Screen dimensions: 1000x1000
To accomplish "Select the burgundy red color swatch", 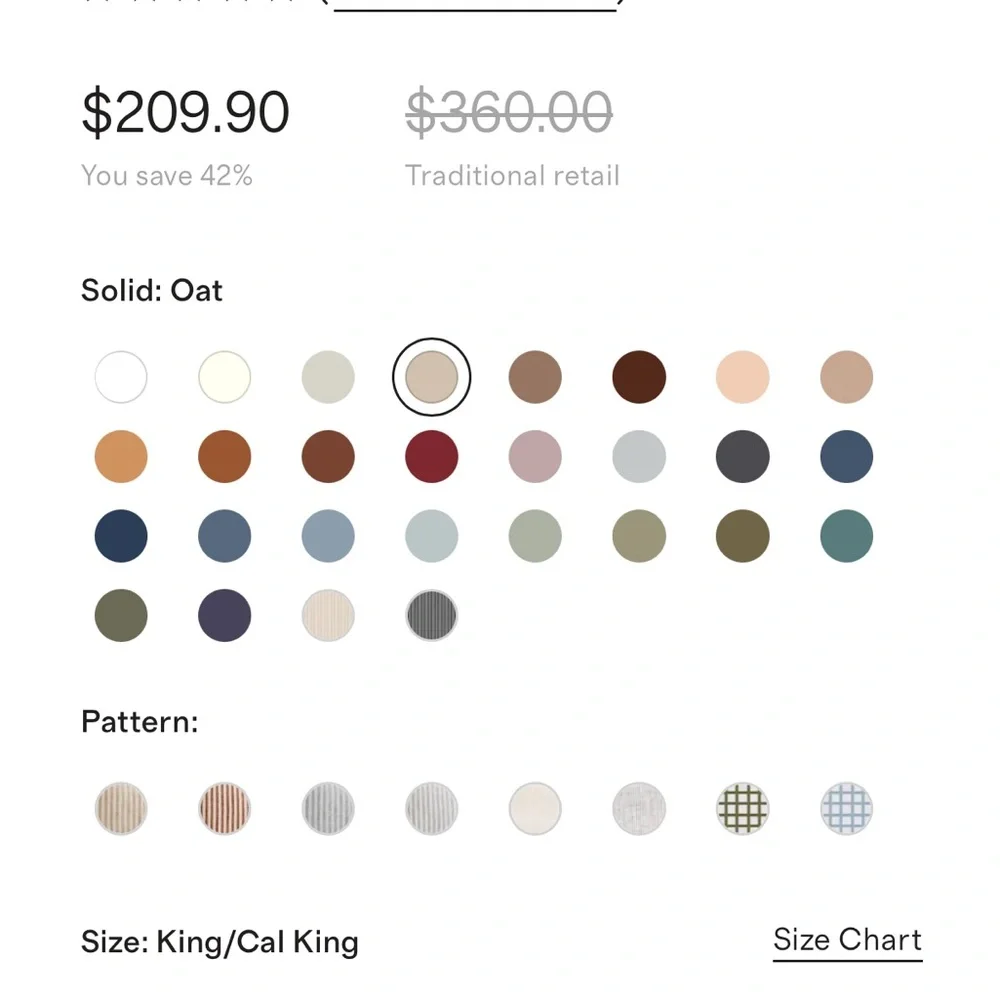I will (x=432, y=457).
